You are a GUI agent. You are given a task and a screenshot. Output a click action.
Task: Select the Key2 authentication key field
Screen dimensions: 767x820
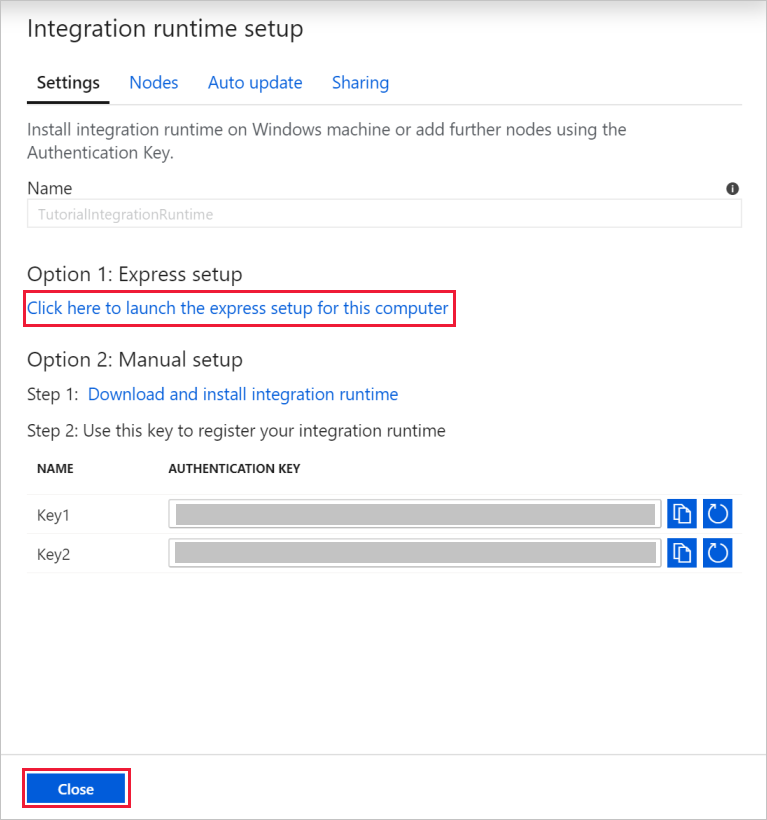click(x=414, y=552)
